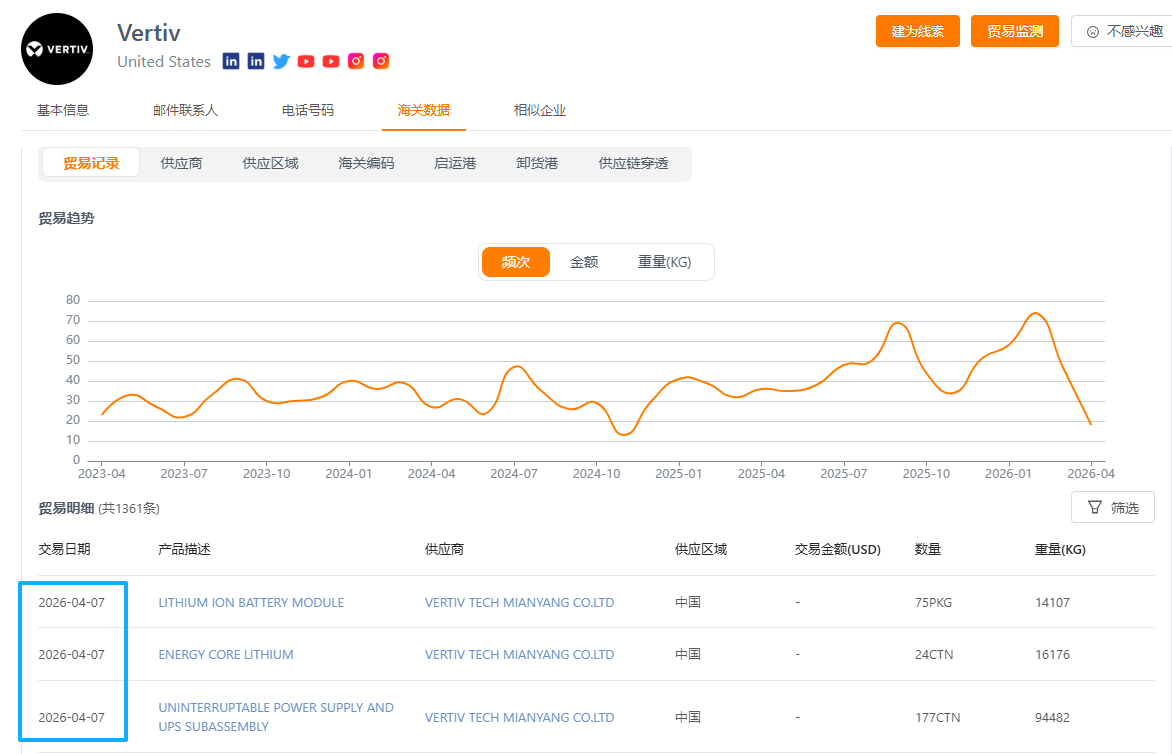
Task: Click the 24CTN quantity cell
Action: click(x=934, y=655)
